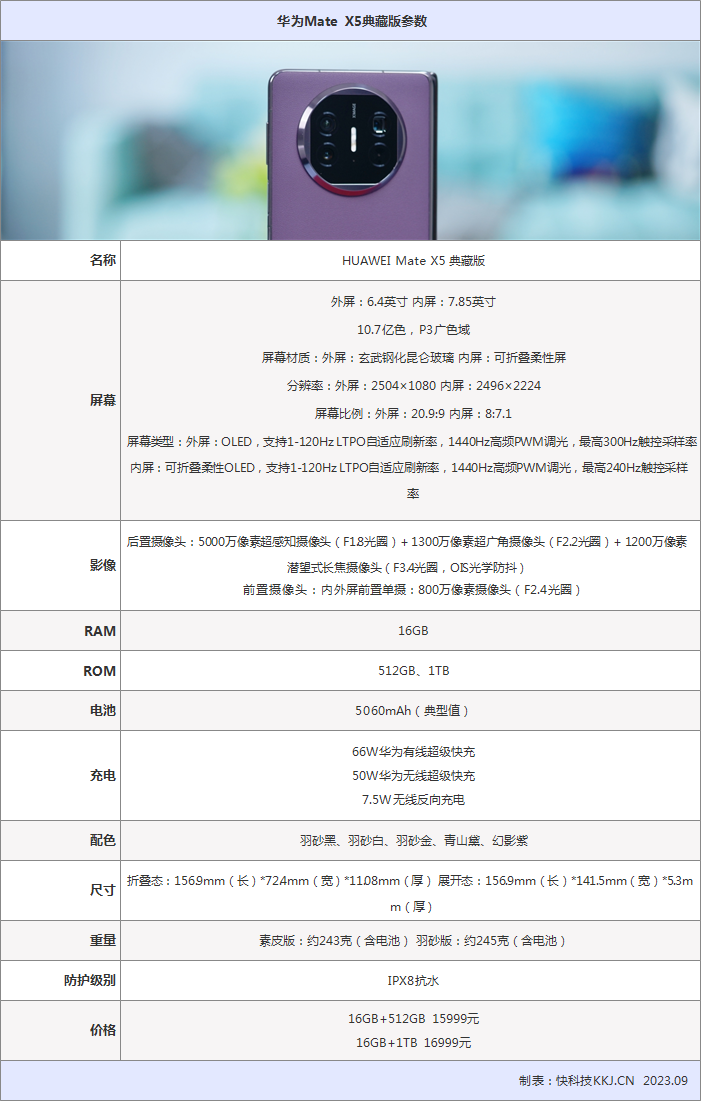Viewport: 701px width, 1101px height.
Task: Click the 16GB RAM value
Action: pos(413,631)
